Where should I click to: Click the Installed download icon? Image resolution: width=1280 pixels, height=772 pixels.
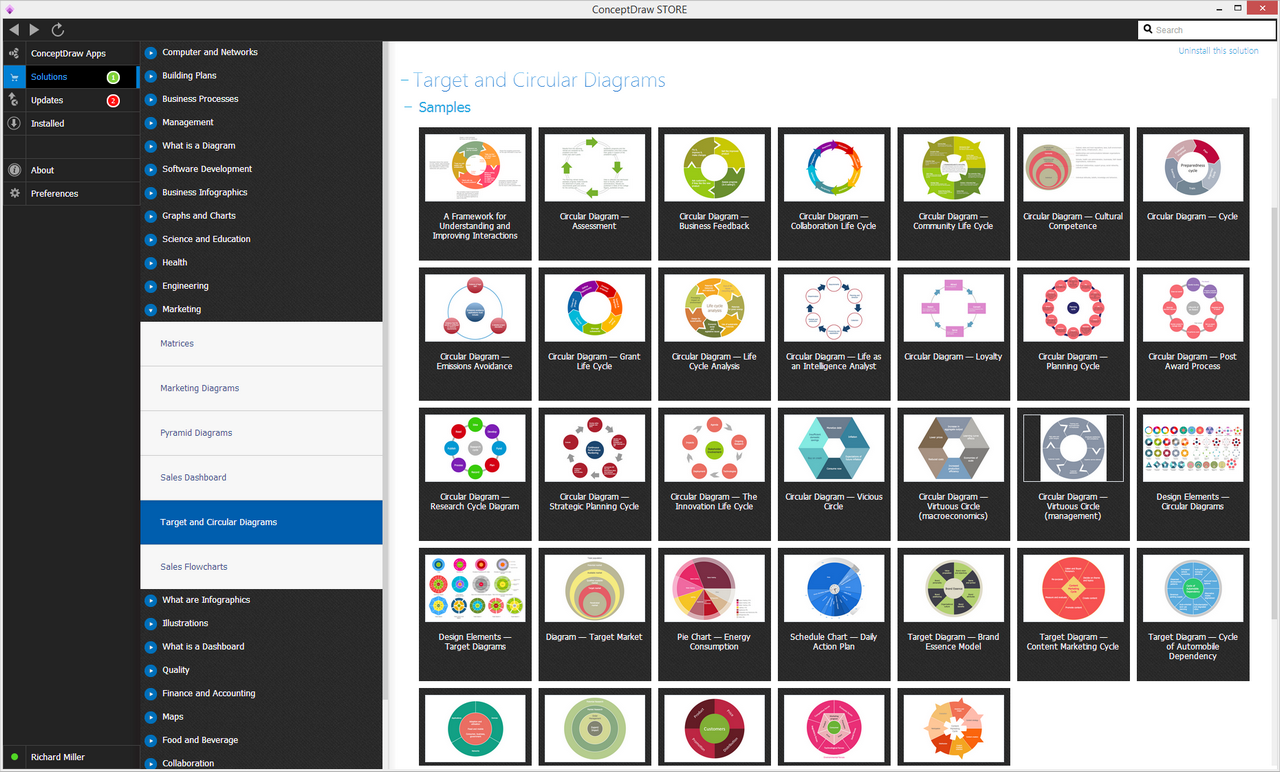pos(14,123)
